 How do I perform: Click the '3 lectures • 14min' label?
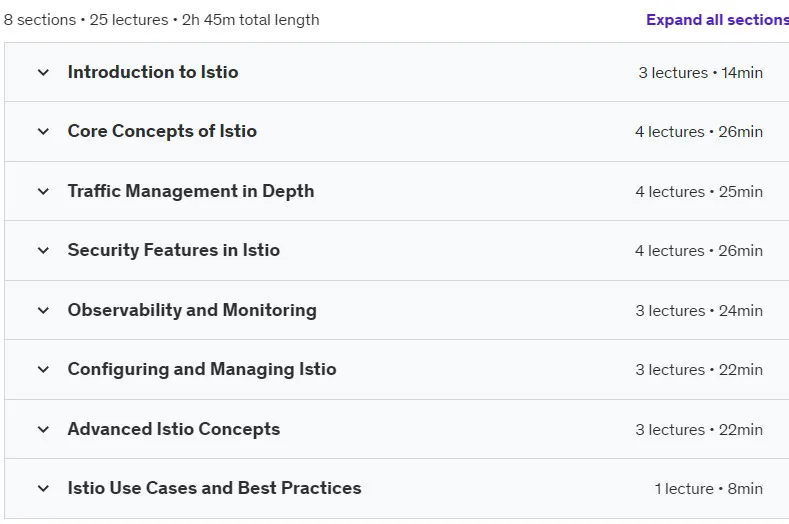tap(700, 72)
